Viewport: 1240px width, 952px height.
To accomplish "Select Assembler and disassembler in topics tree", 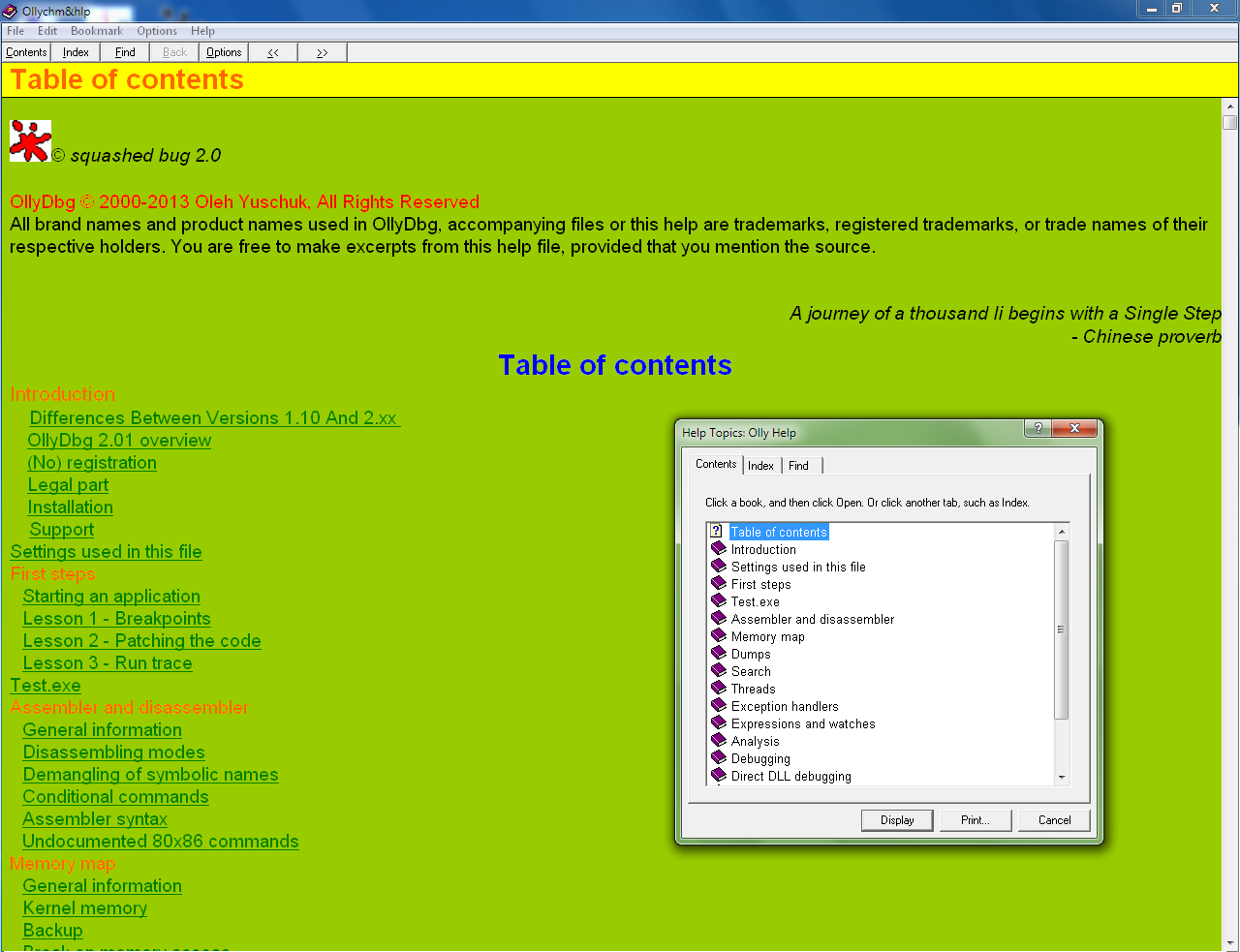I will (x=812, y=620).
